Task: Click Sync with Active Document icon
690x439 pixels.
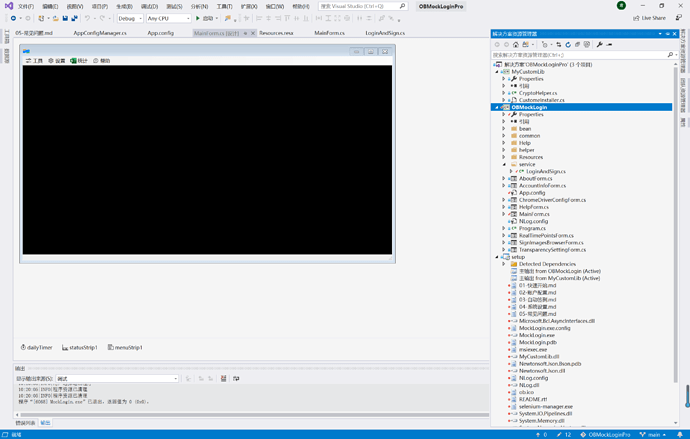Action: [x=558, y=44]
